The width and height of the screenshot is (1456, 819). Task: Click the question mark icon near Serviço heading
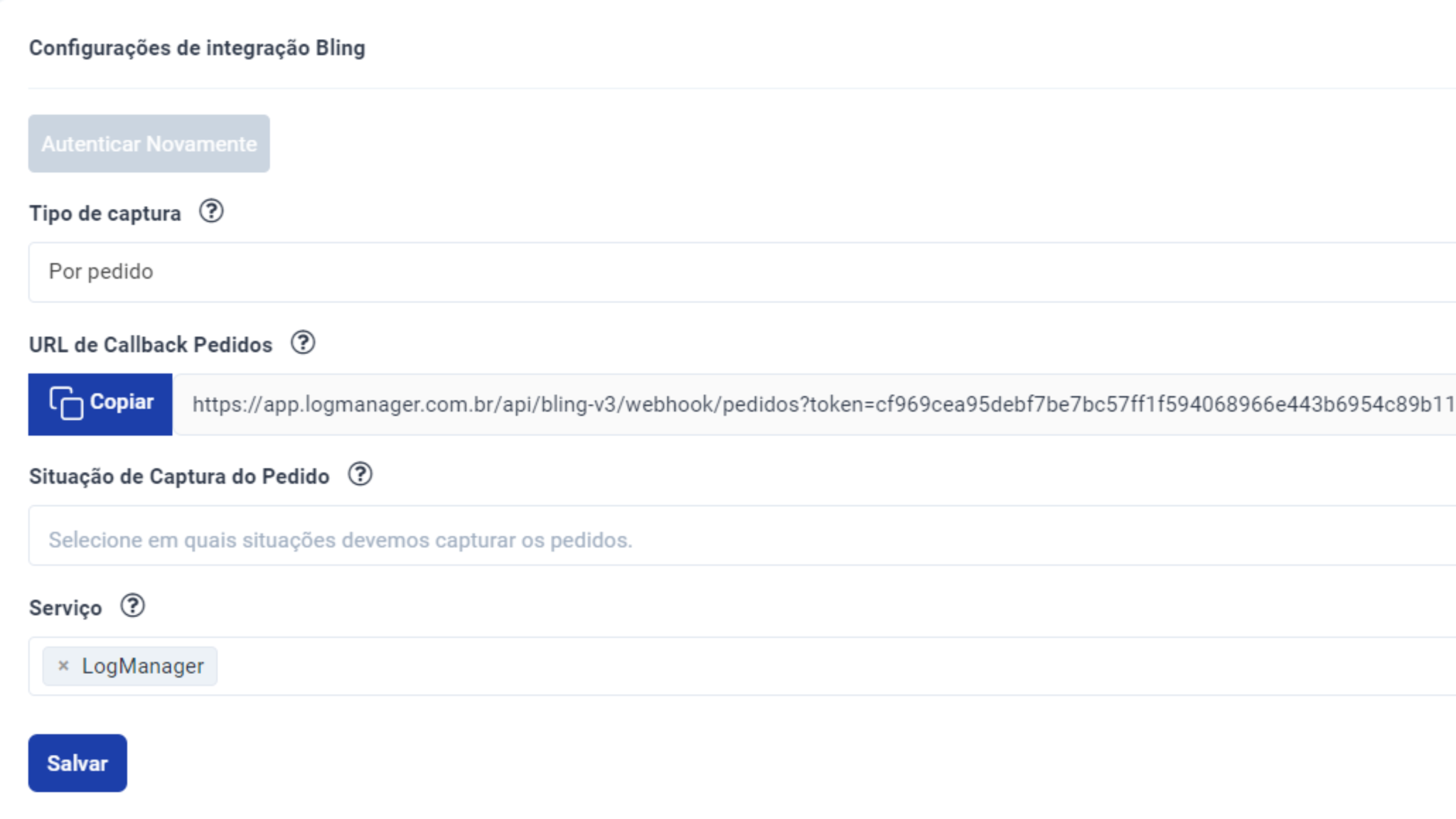[x=132, y=606]
